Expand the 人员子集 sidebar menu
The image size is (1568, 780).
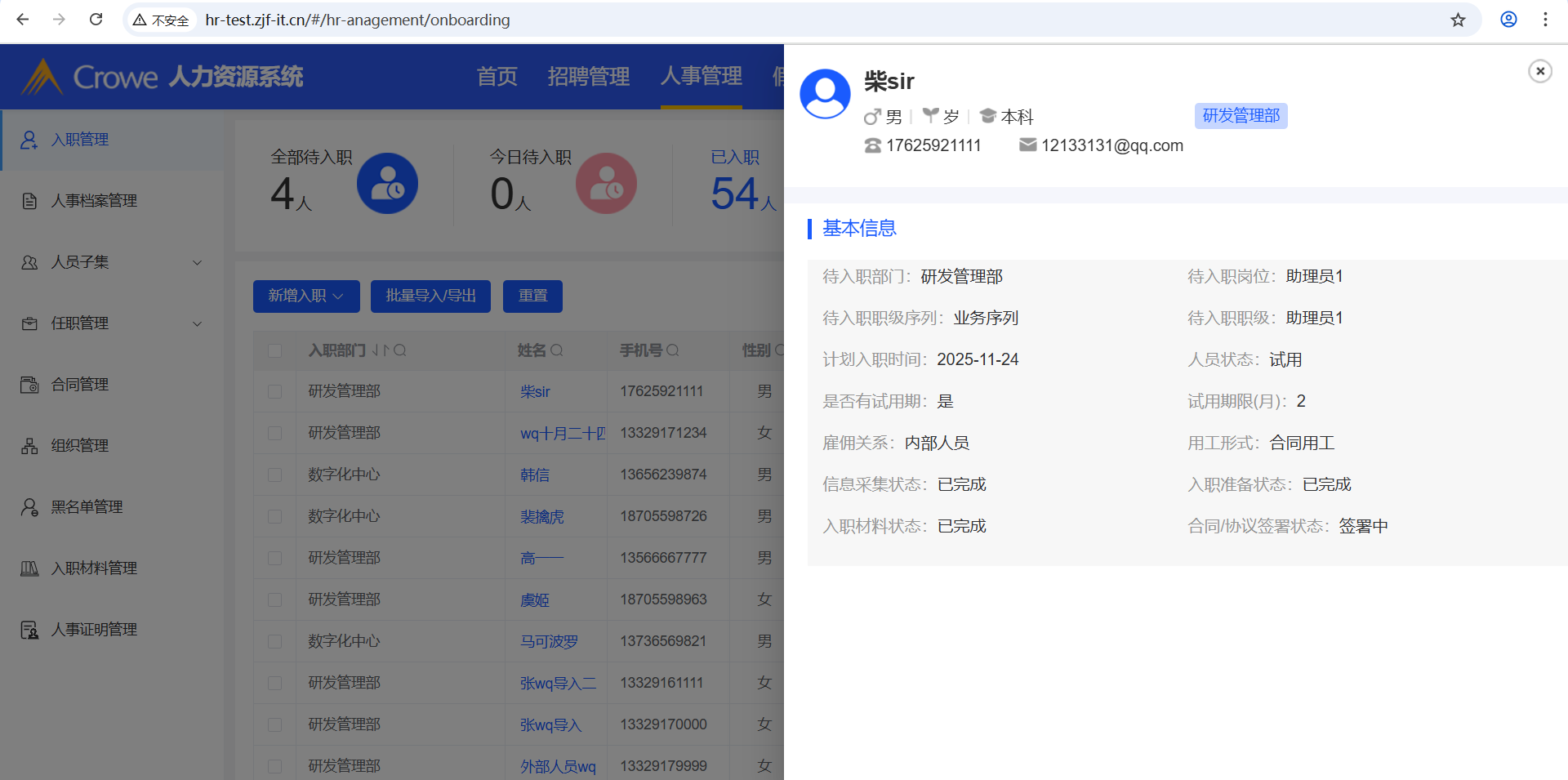197,262
